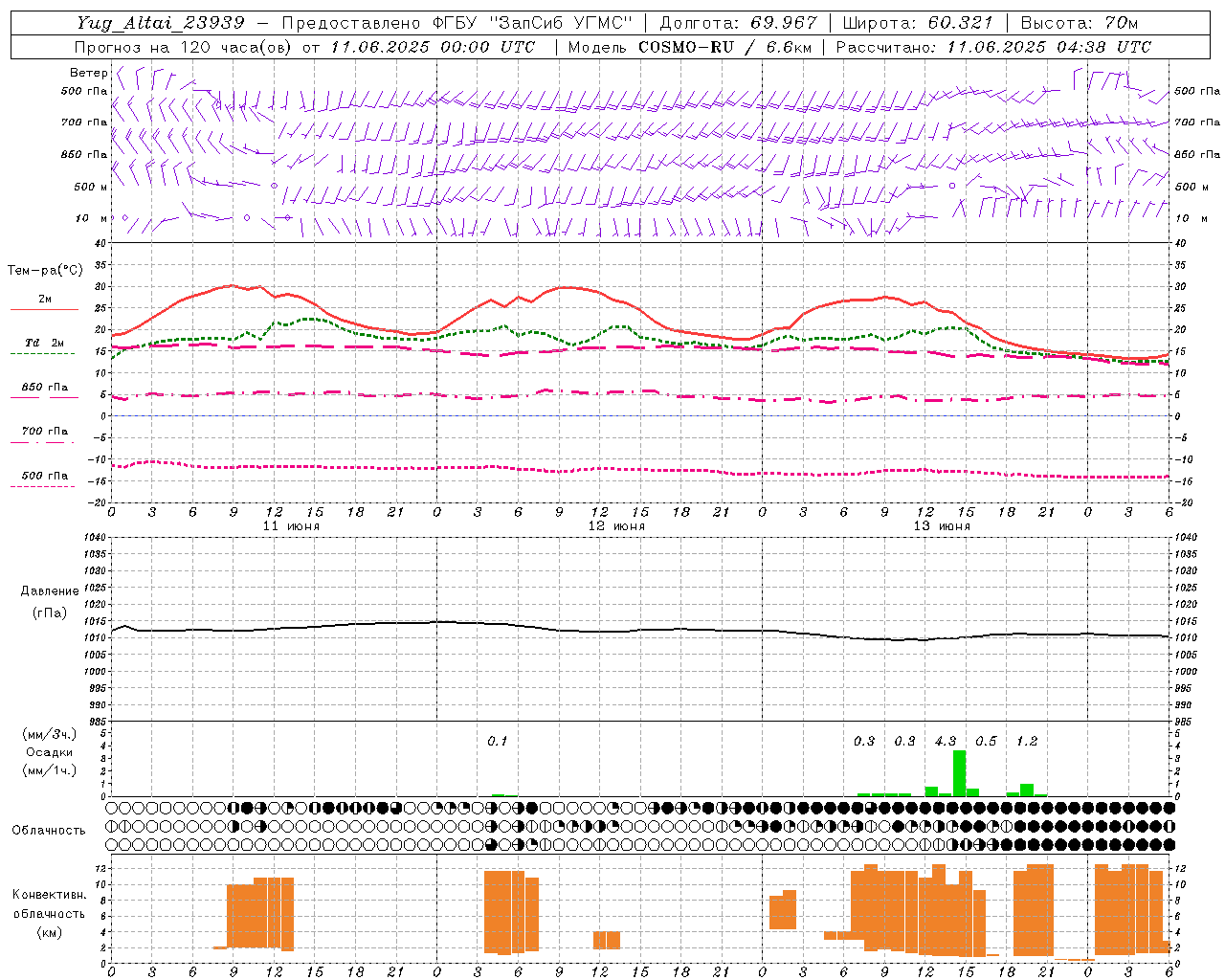
Task: Click the tallest green precipitation bar
Action: (959, 773)
